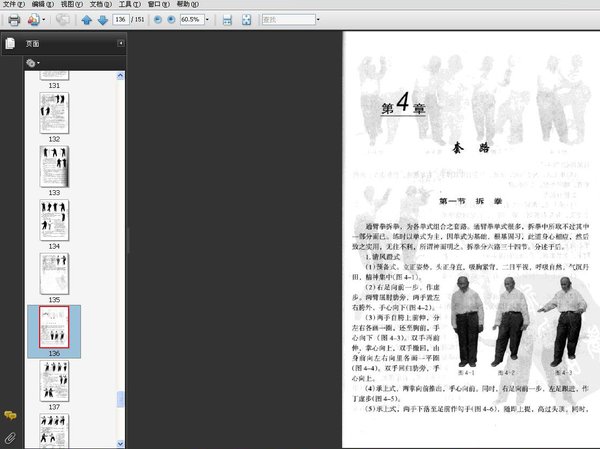Go to previous page with up arrow
This screenshot has width=600, height=449.
(x=86, y=20)
